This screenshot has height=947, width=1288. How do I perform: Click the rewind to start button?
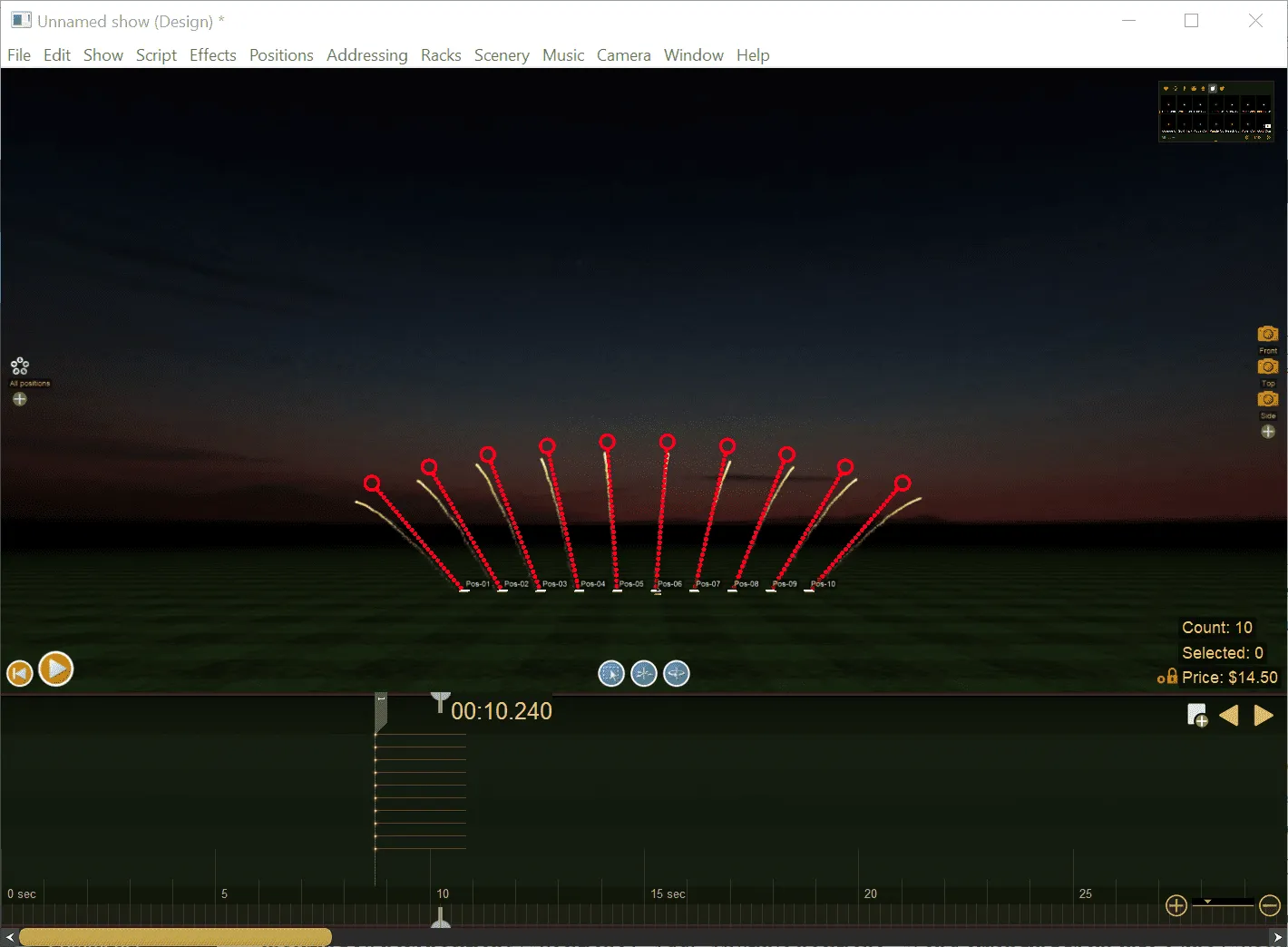coord(19,673)
